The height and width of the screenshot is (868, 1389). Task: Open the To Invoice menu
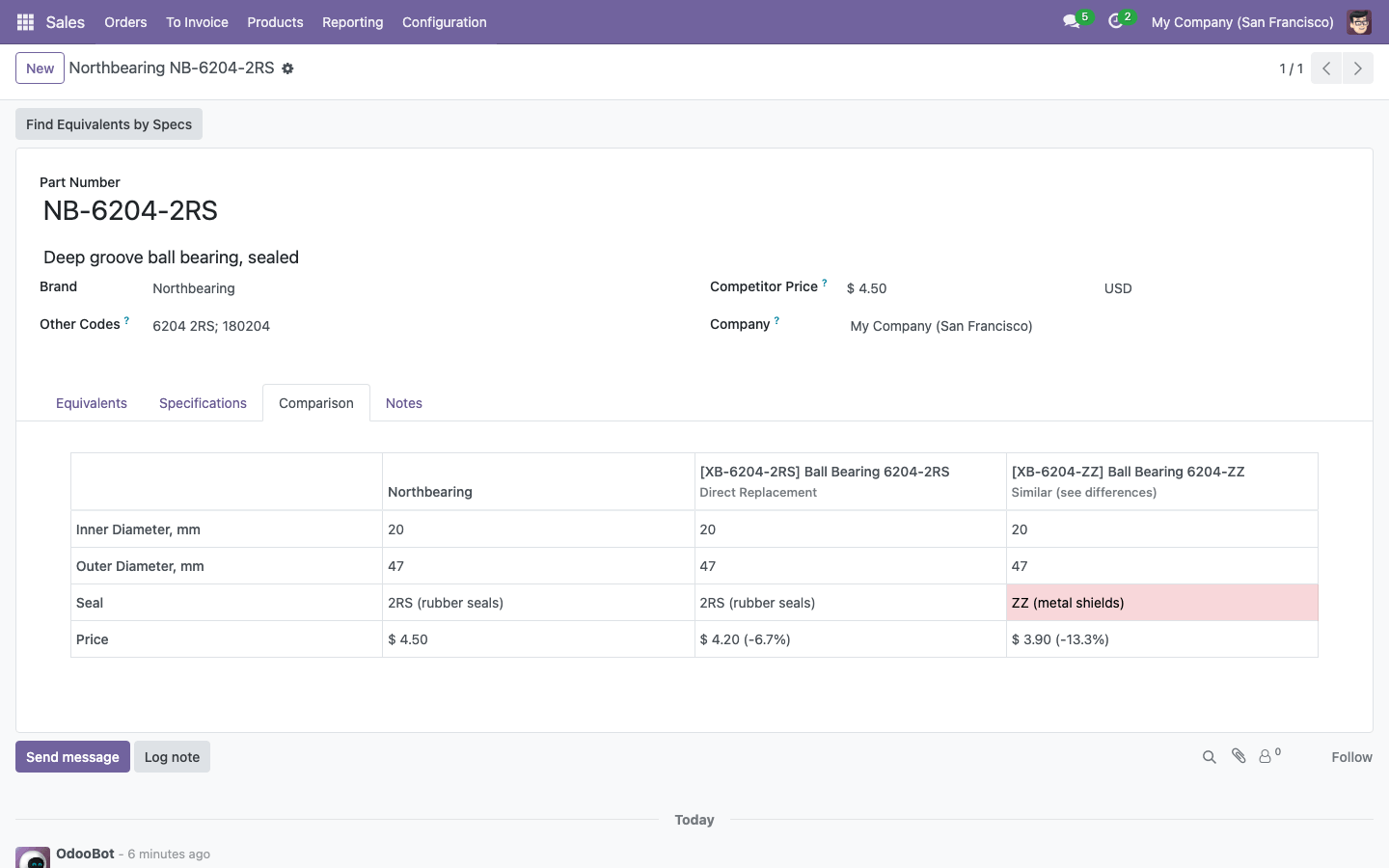coord(197,22)
